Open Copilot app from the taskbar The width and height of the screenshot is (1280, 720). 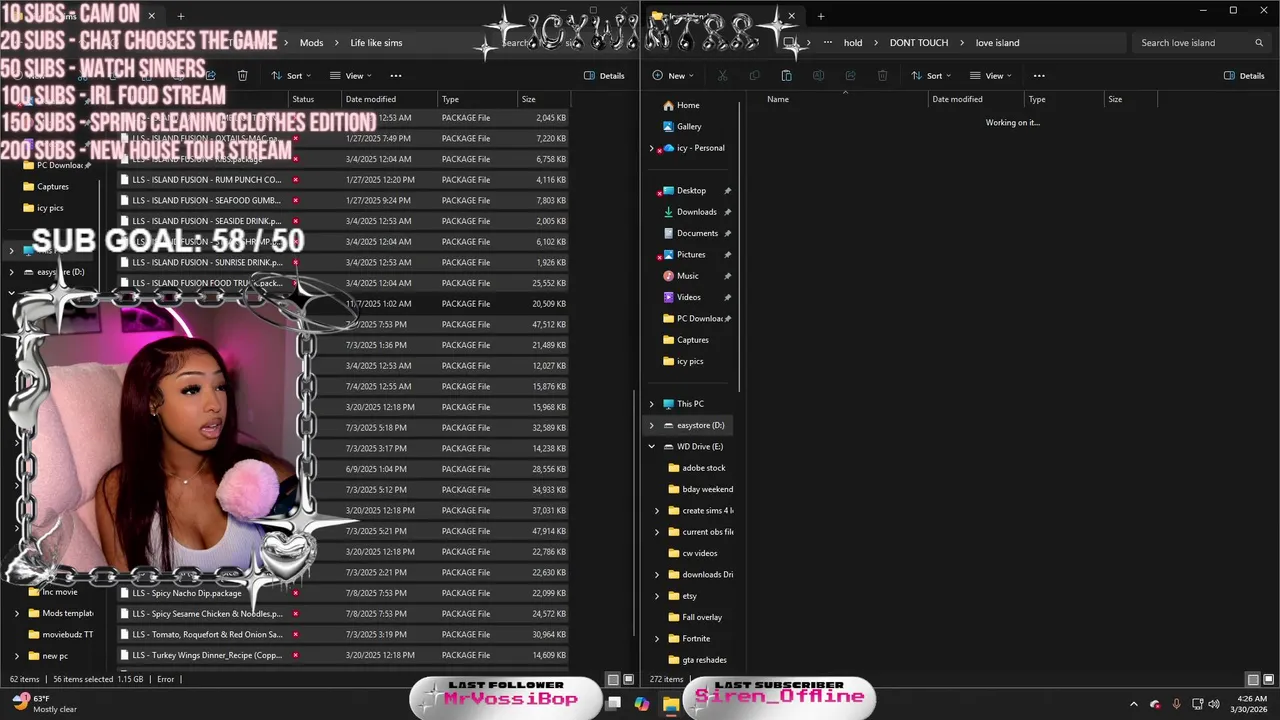tap(642, 704)
